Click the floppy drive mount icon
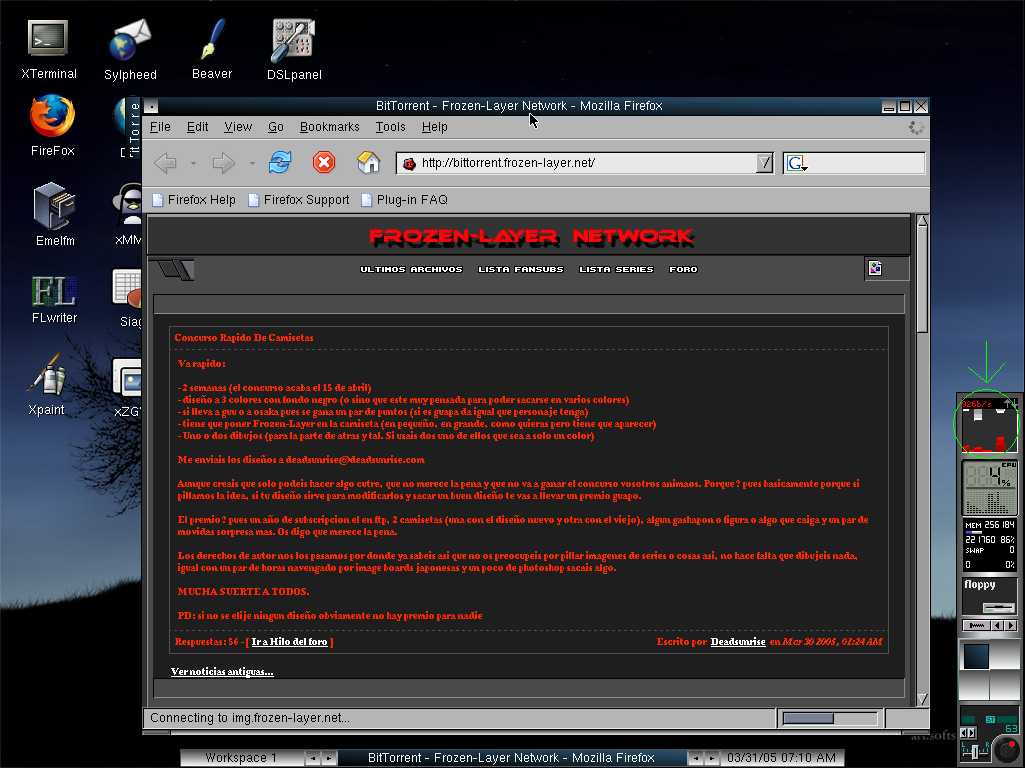The height and width of the screenshot is (768, 1025). 999,607
